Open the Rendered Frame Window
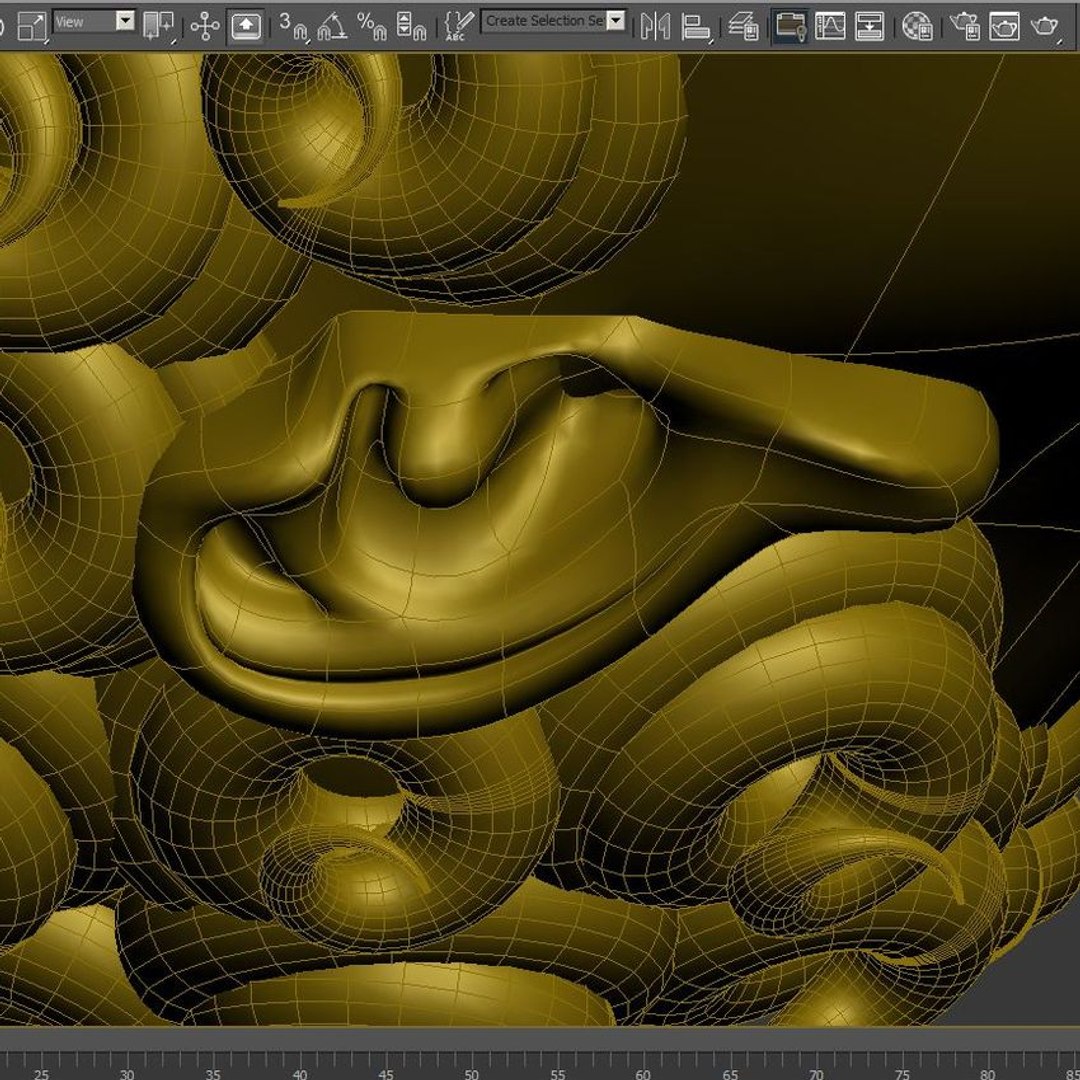This screenshot has width=1080, height=1080. tap(1004, 26)
